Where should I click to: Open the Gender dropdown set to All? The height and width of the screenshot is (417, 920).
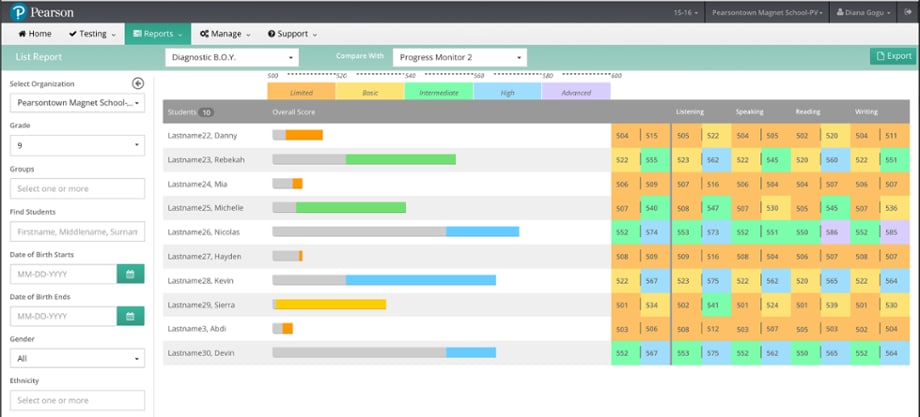77,358
